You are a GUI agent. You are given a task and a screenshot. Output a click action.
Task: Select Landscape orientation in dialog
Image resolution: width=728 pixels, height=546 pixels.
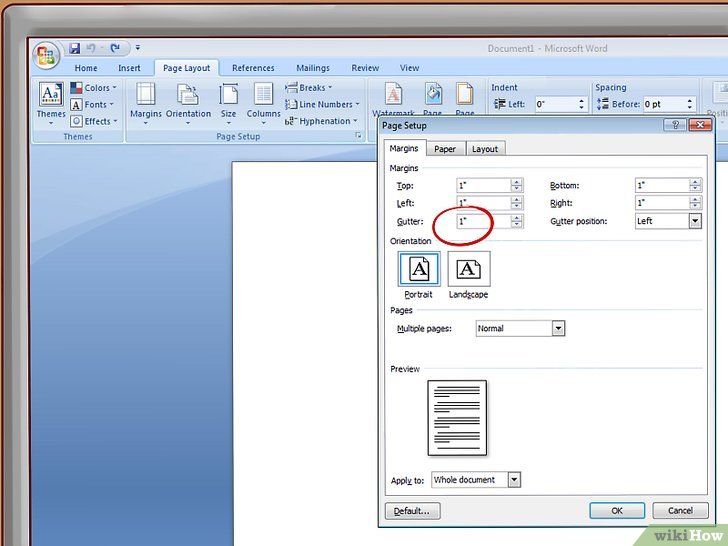[x=468, y=269]
